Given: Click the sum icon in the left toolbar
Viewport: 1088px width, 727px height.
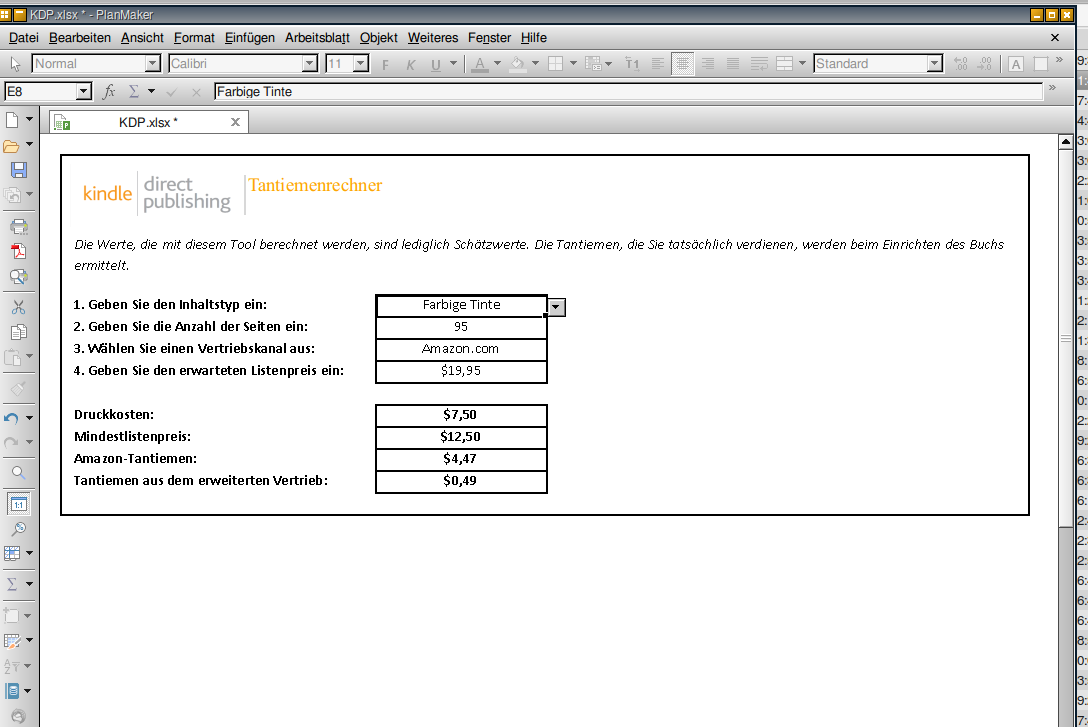Looking at the screenshot, I should (12, 584).
